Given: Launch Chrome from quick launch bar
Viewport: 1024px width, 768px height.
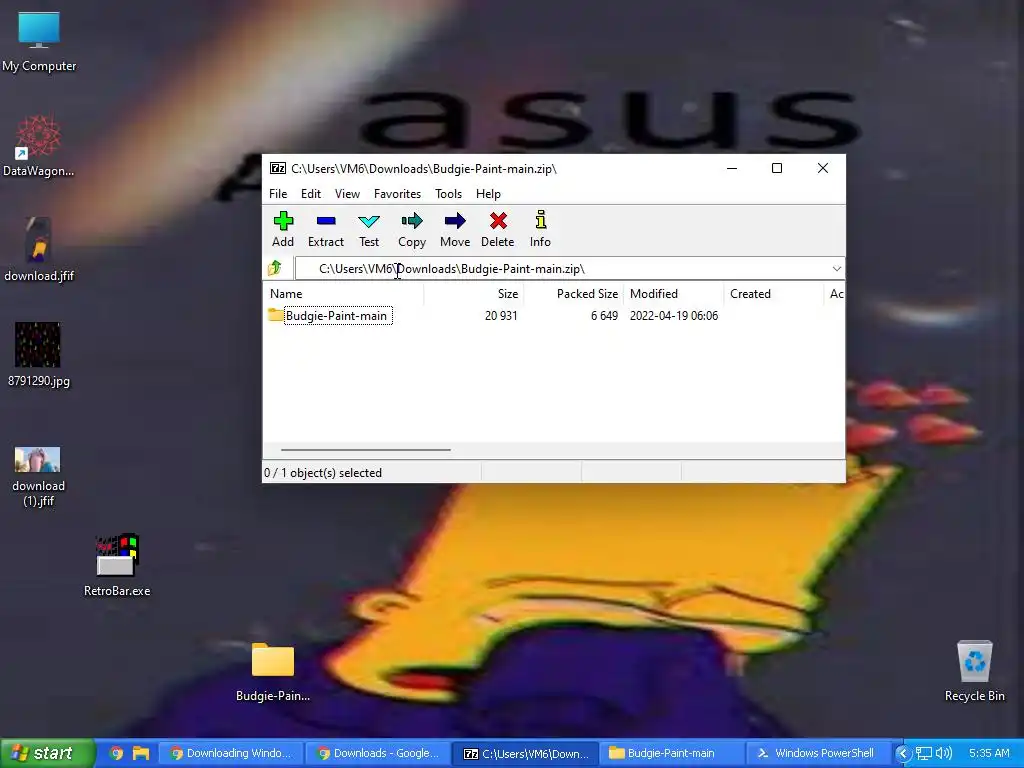Looking at the screenshot, I should point(116,753).
